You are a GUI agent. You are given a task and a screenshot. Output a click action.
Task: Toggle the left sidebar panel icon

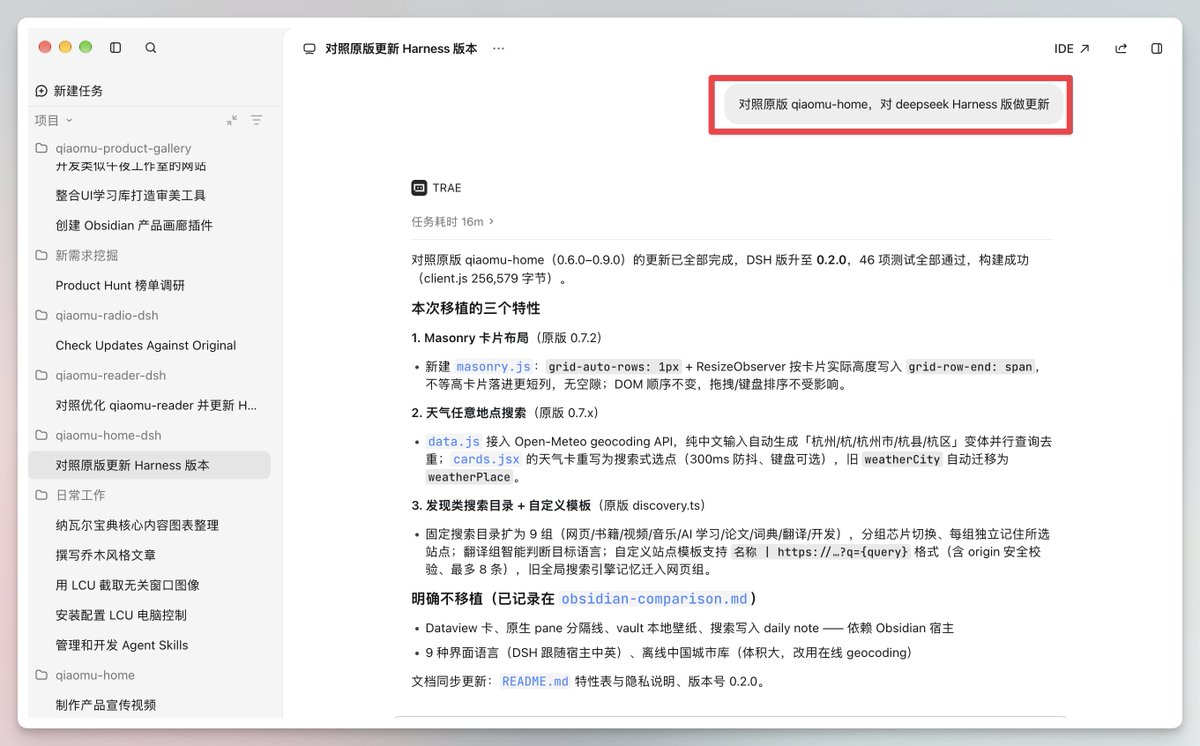click(x=116, y=47)
